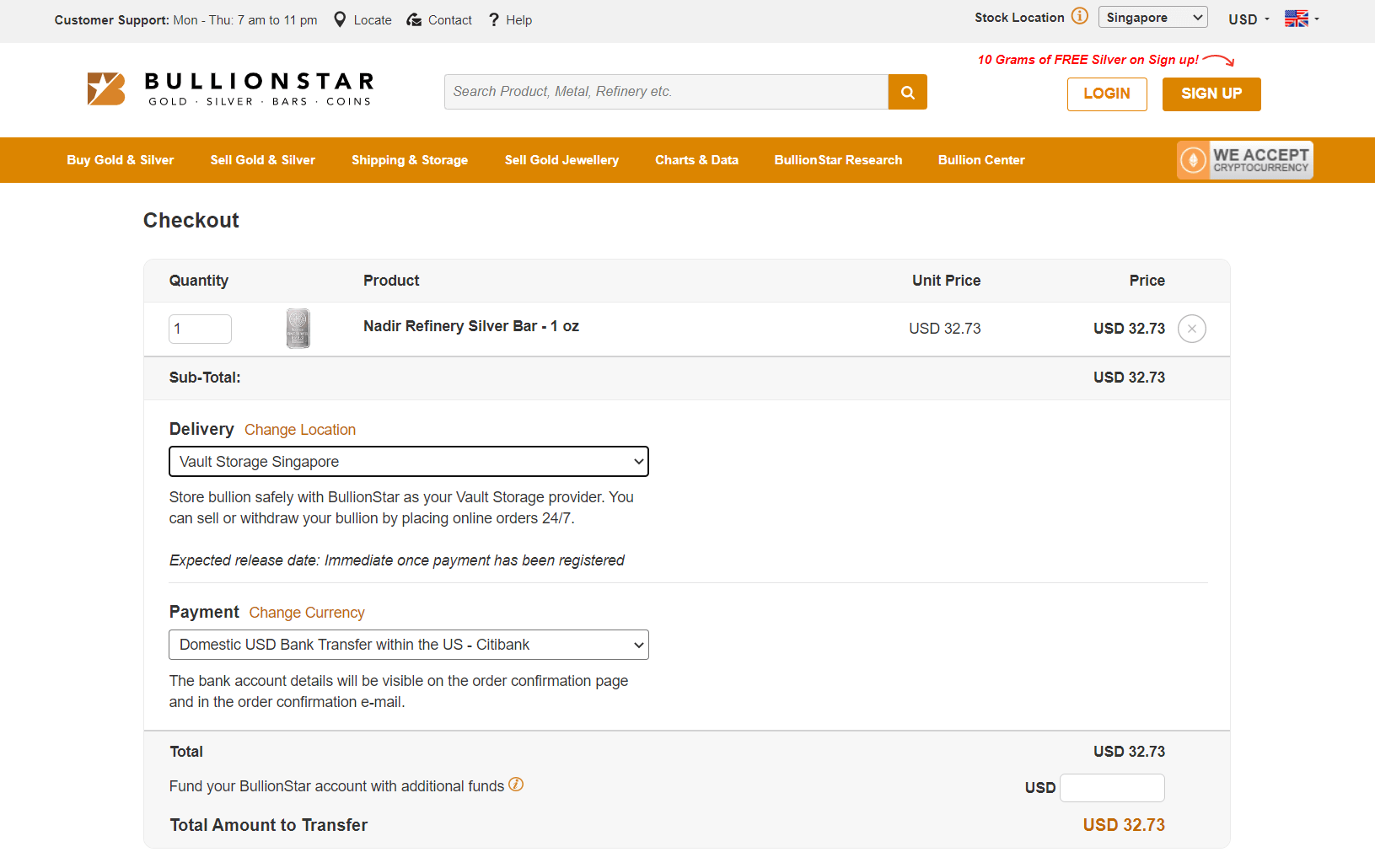
Task: Focus the additional funds USD field
Action: [x=1112, y=788]
